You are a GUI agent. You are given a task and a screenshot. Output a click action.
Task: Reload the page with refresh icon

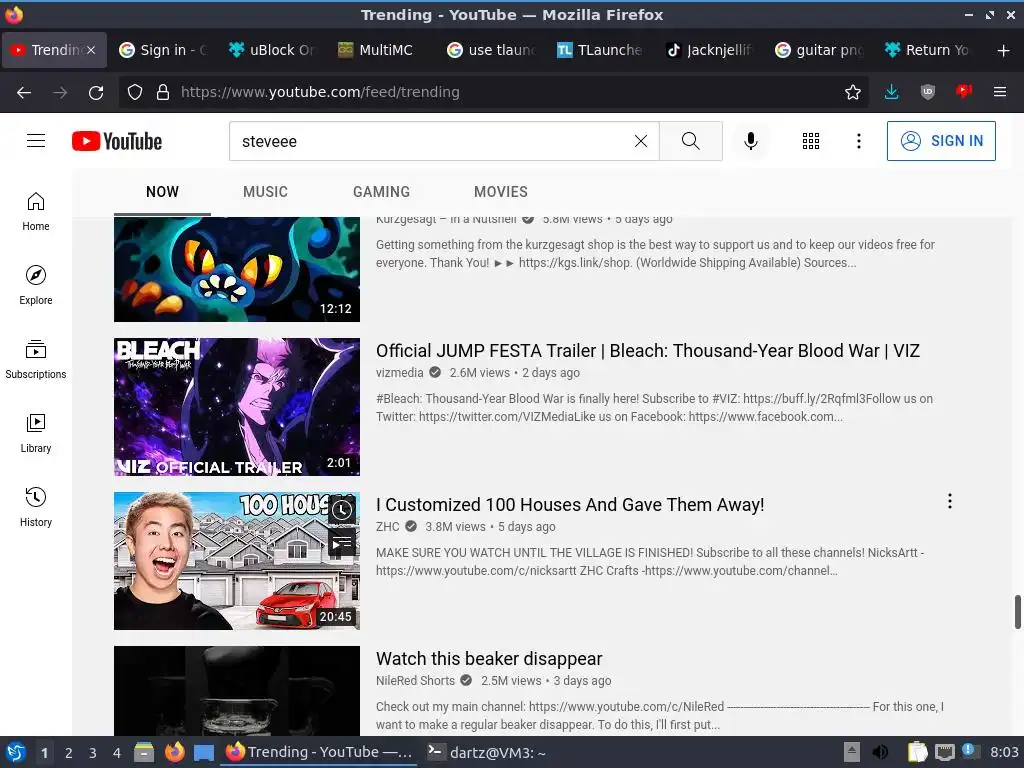tap(96, 92)
